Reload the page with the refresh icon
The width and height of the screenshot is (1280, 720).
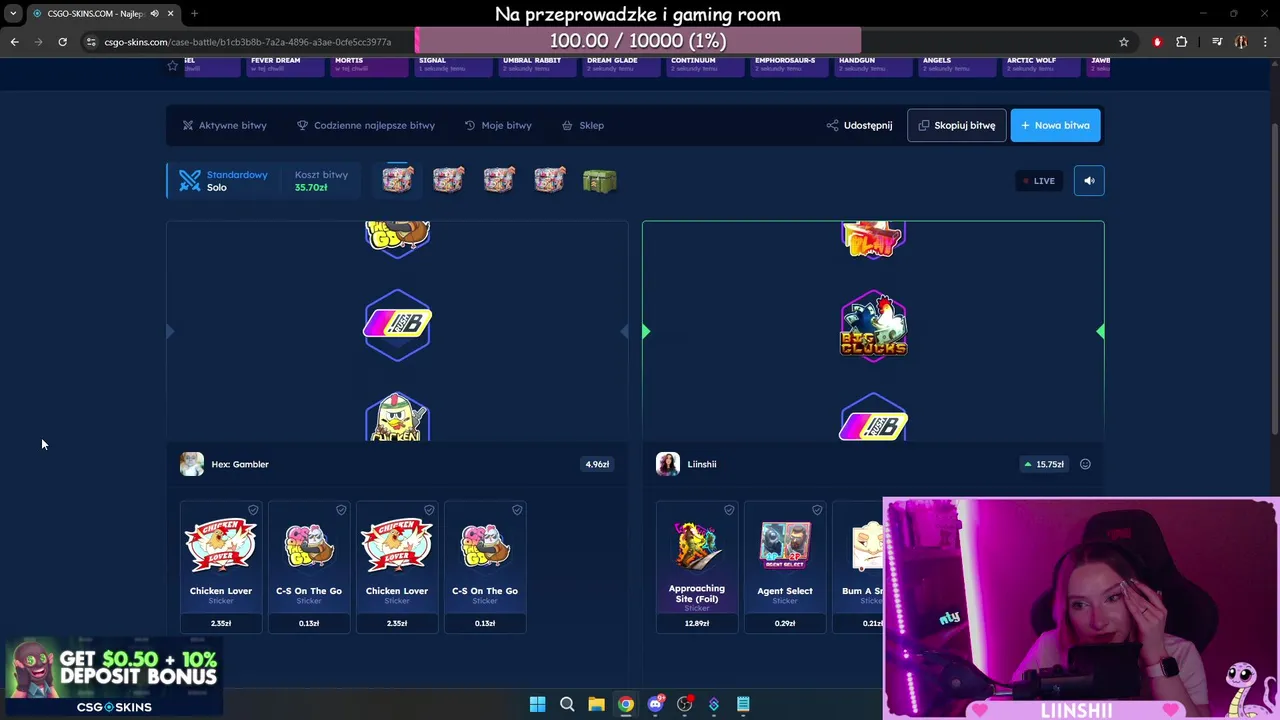(x=62, y=42)
